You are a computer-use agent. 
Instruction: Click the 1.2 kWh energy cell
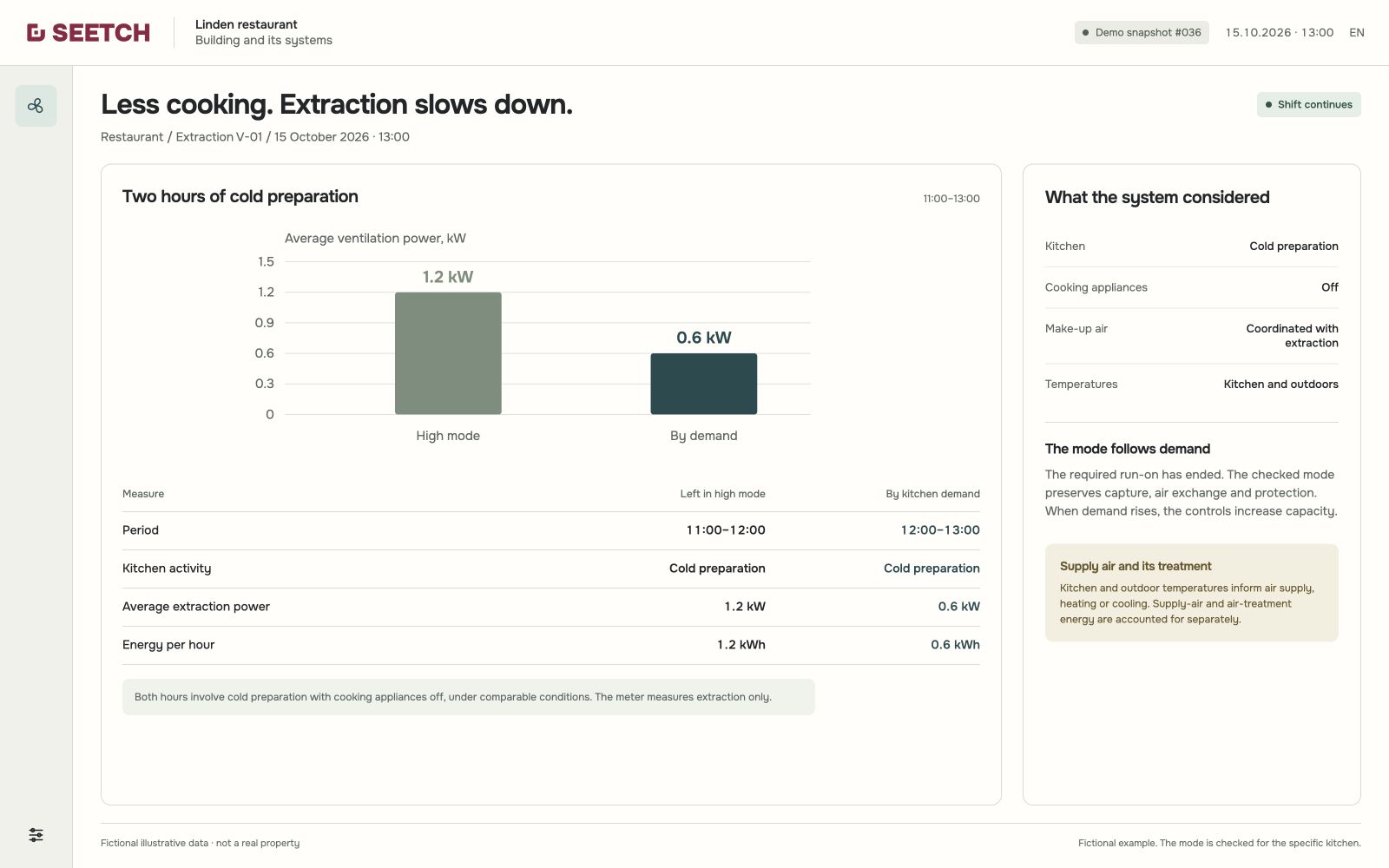tap(741, 645)
